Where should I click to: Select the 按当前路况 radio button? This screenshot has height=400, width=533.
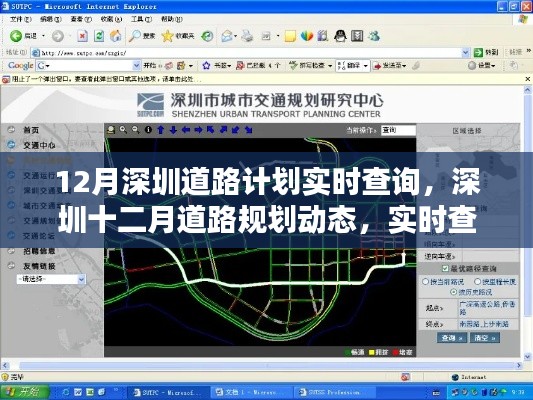coord(425,282)
